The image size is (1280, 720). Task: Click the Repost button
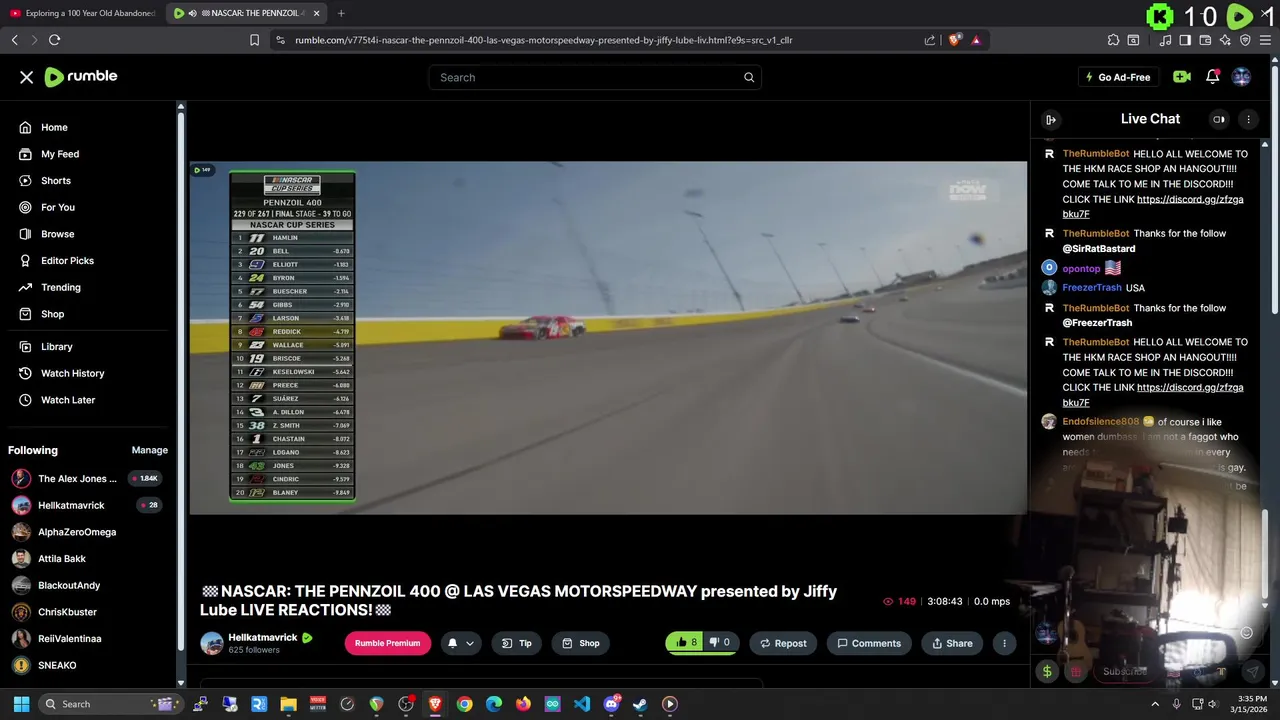point(783,643)
